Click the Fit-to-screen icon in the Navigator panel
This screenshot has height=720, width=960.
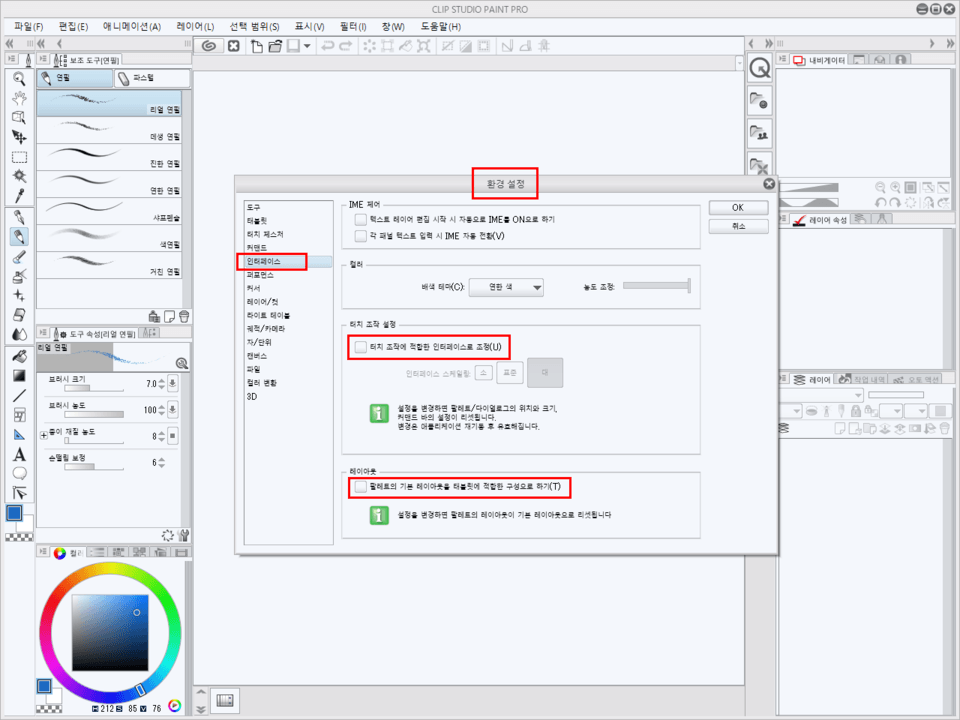(910, 187)
